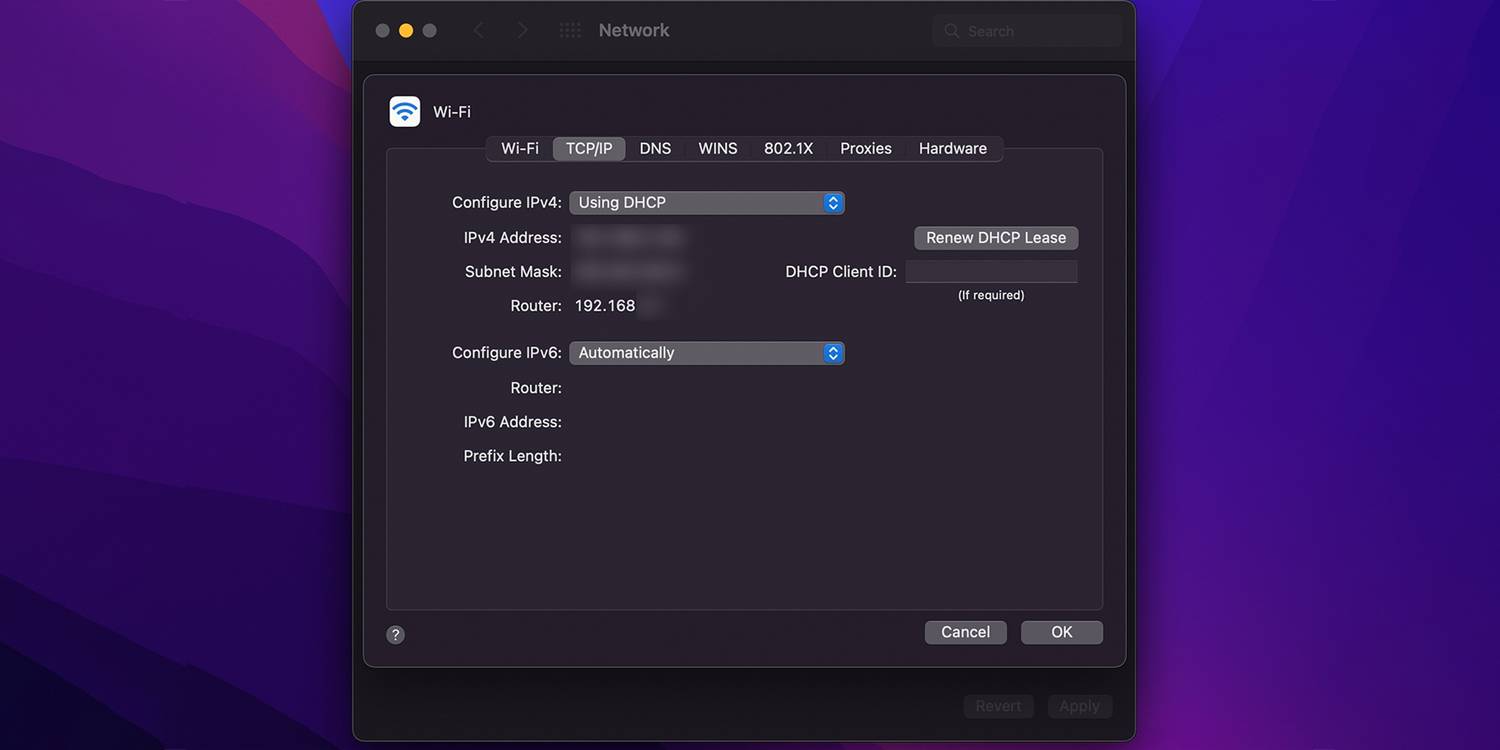
Task: Click Renew DHCP Lease button
Action: 996,238
